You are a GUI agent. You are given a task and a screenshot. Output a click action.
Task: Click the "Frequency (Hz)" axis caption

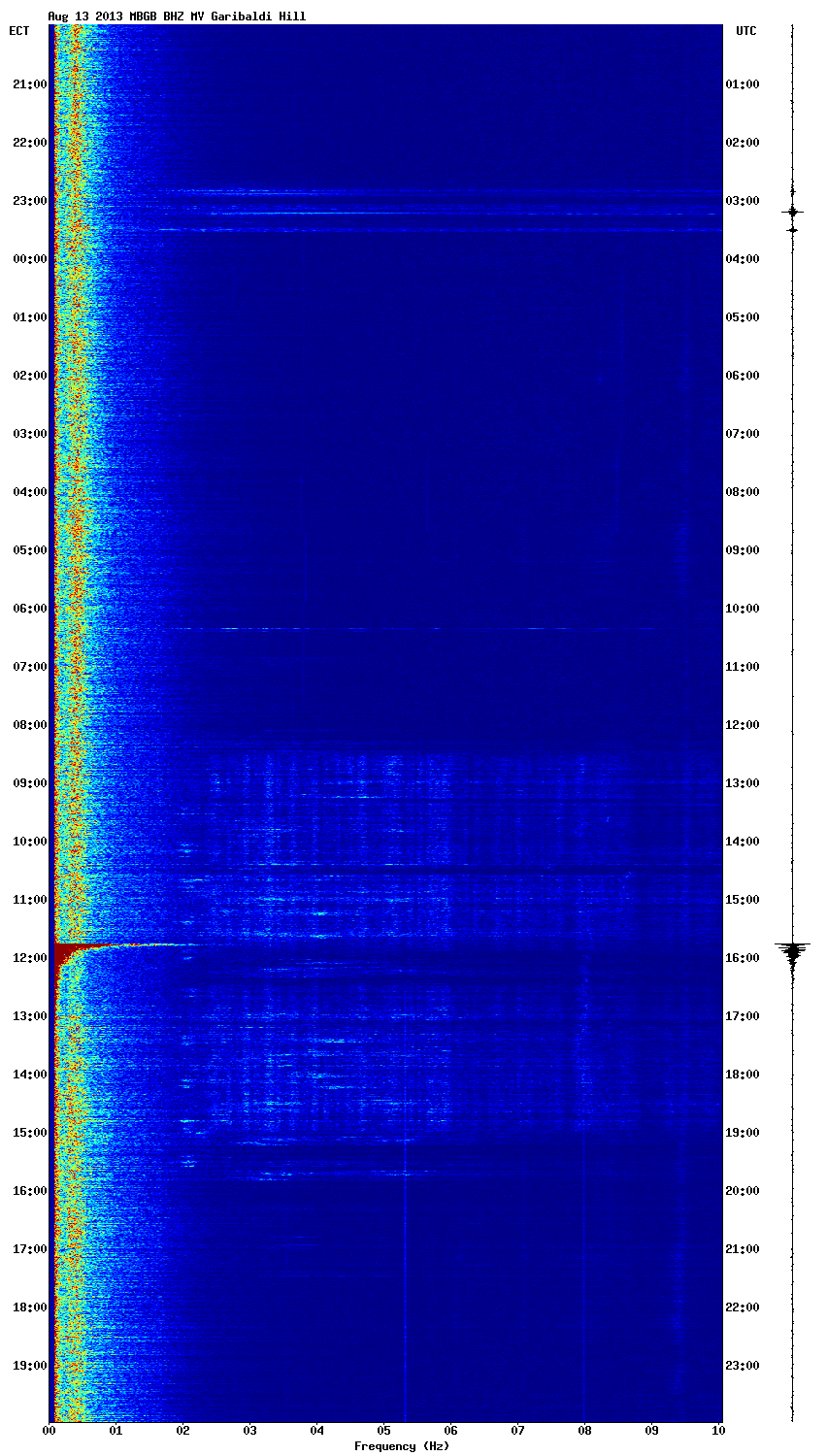(402, 1446)
